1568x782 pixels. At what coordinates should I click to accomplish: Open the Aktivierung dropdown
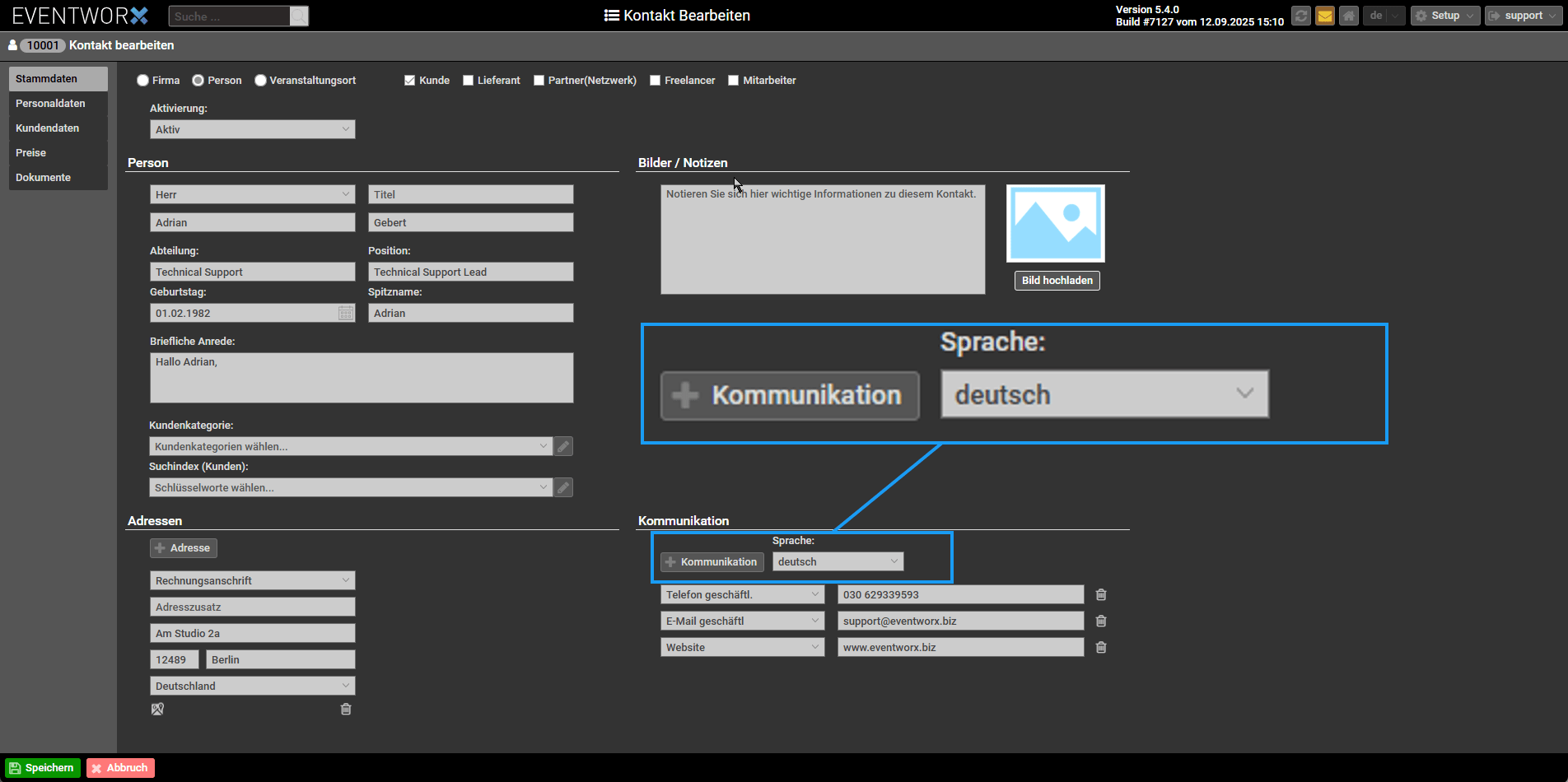(x=252, y=129)
